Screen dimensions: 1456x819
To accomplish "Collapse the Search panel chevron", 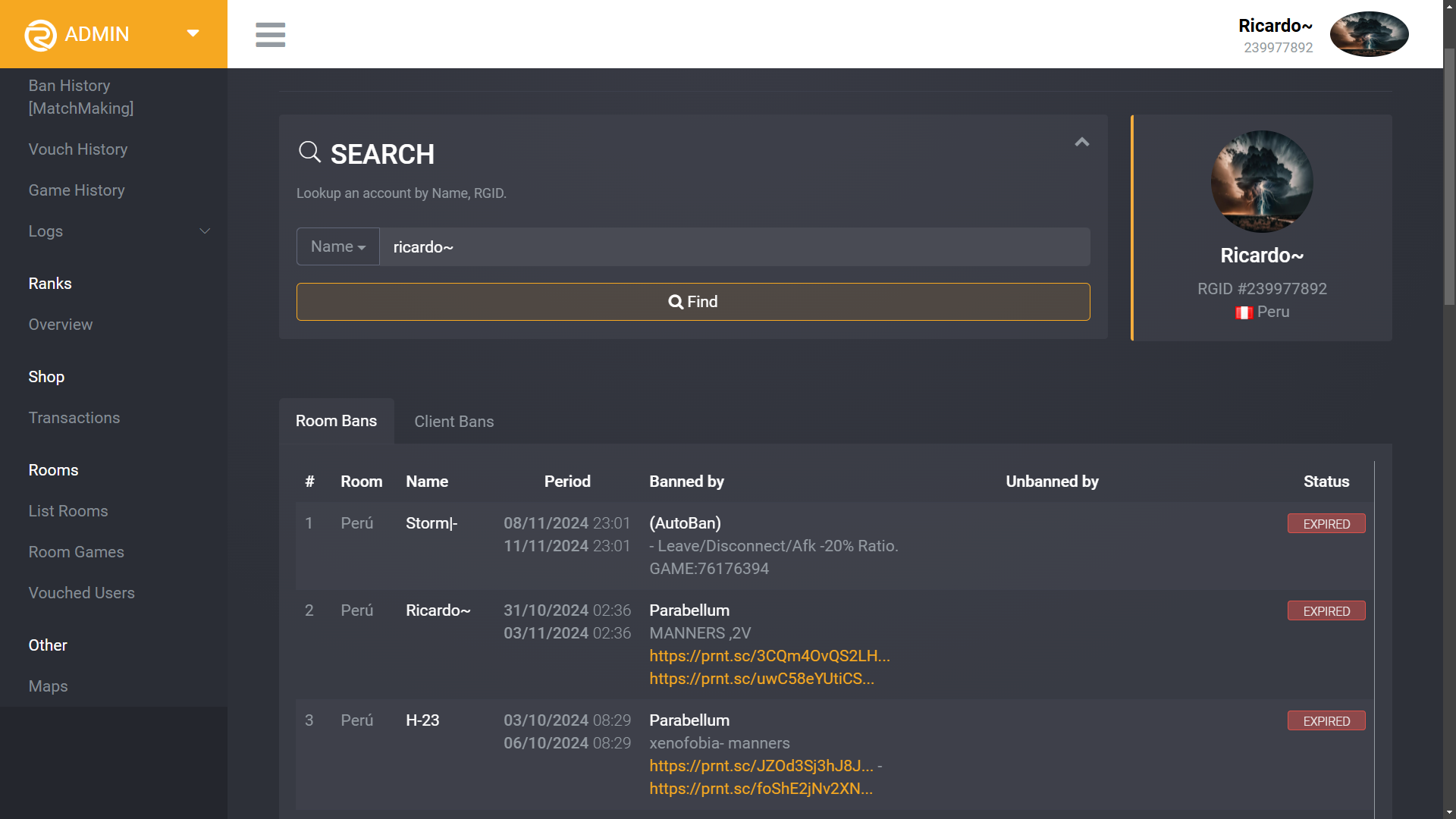I will [x=1082, y=142].
